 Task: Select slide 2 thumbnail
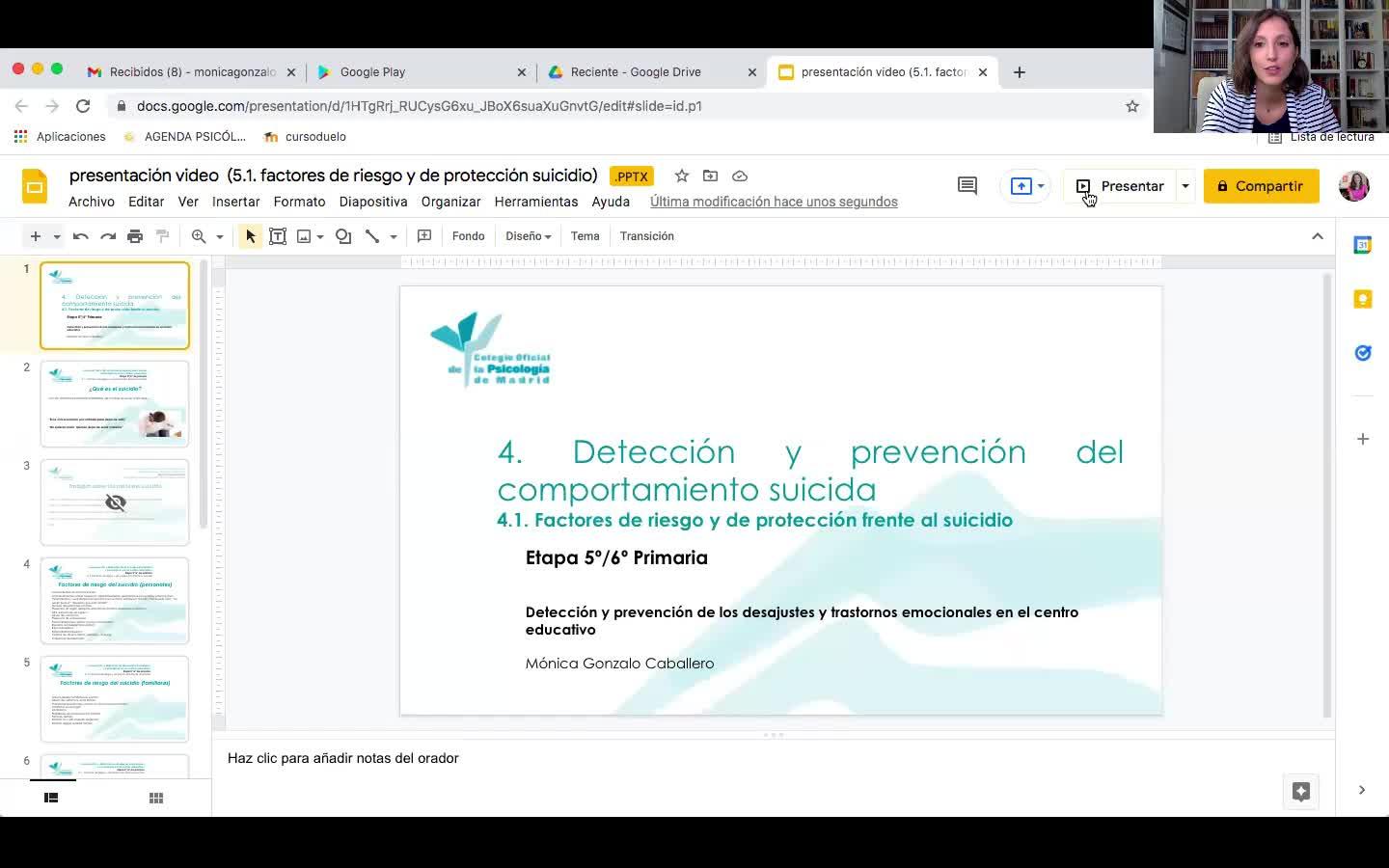click(115, 404)
